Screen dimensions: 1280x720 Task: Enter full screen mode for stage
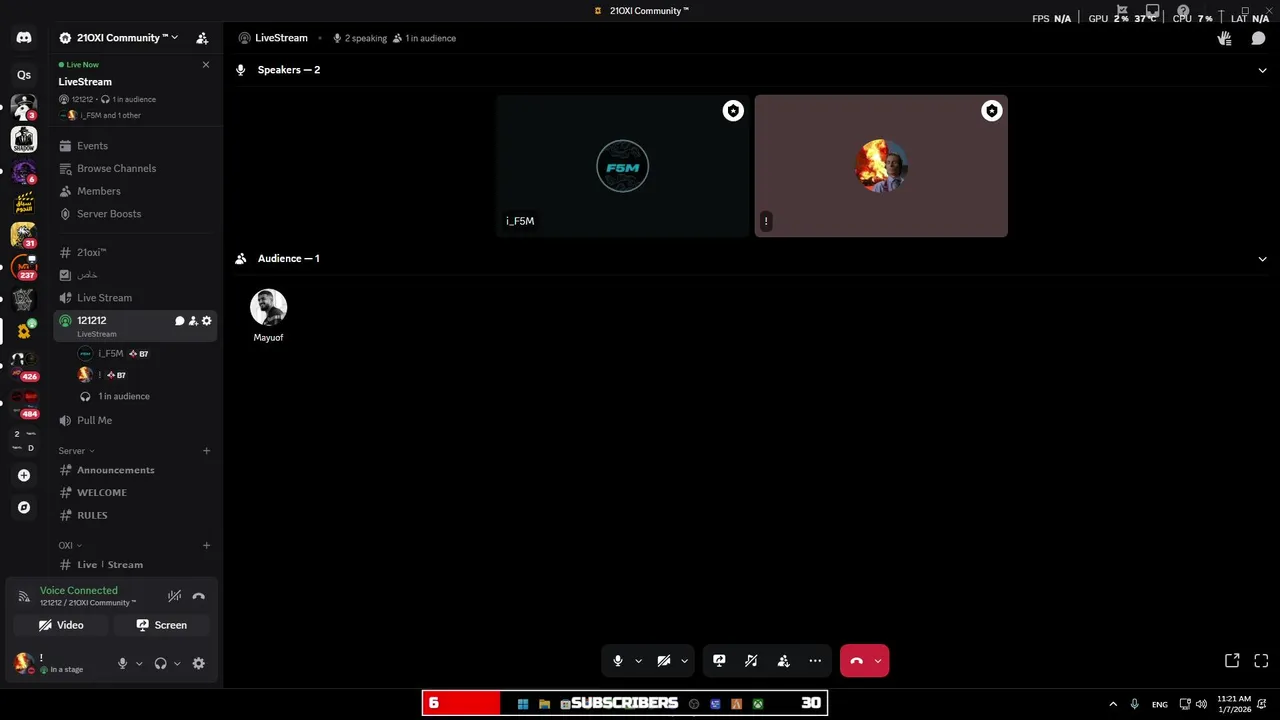click(x=1261, y=661)
